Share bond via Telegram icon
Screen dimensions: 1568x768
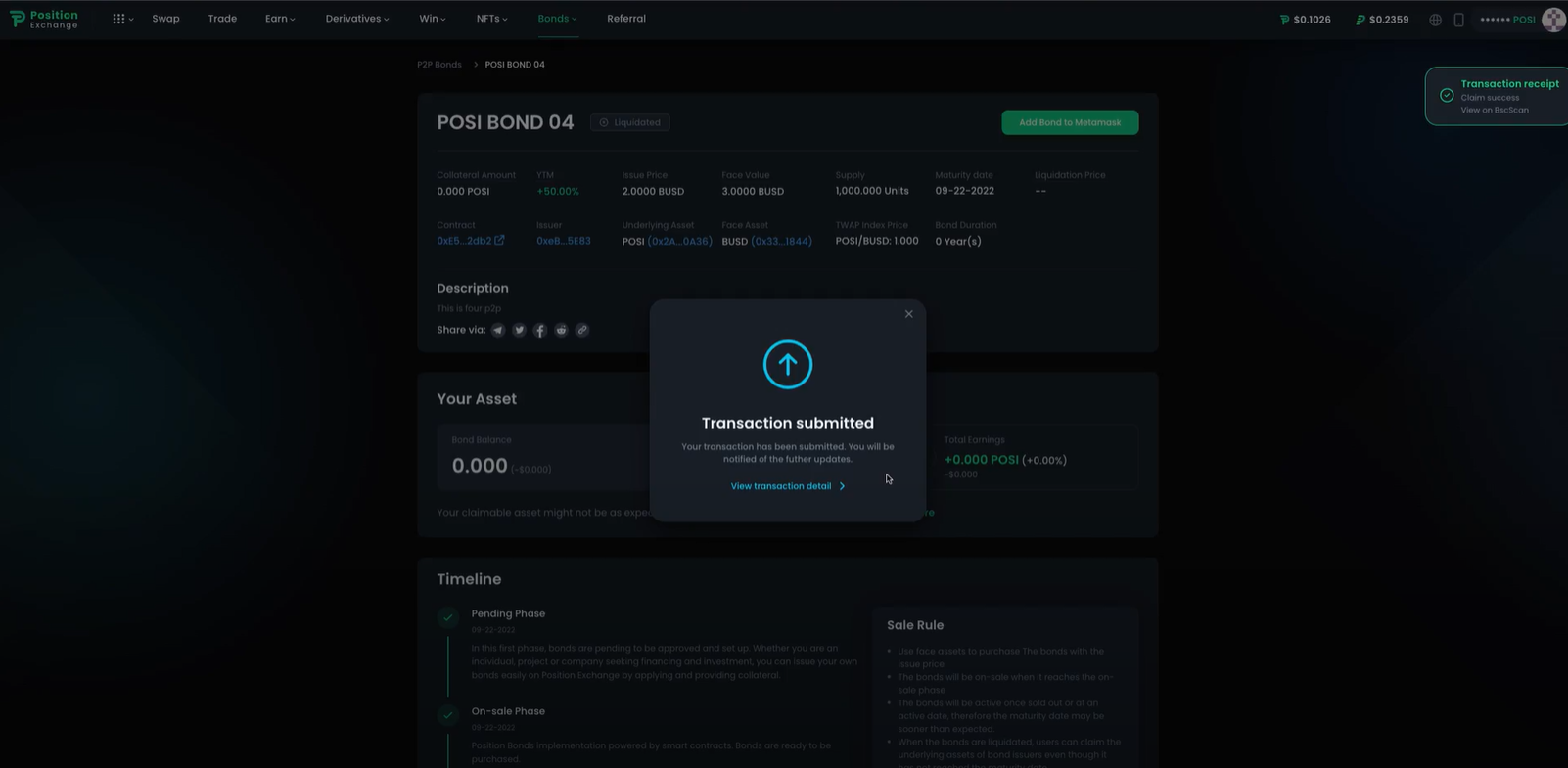point(498,331)
